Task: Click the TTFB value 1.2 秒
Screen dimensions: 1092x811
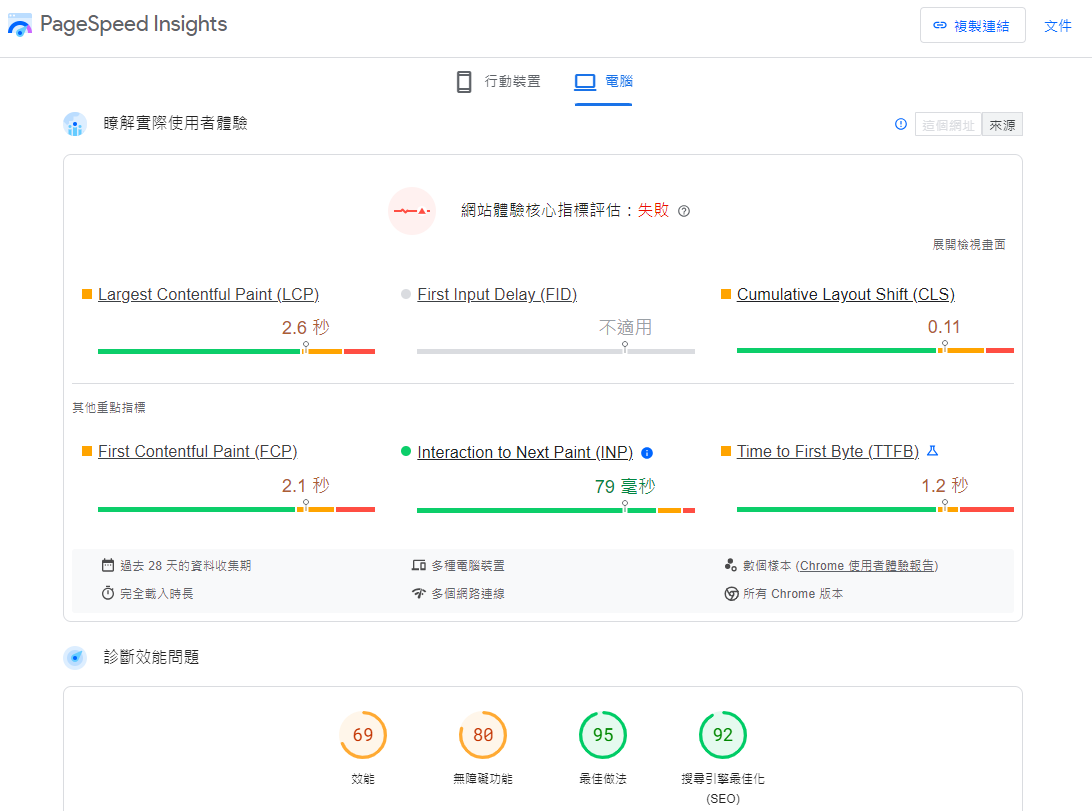Action: coord(944,485)
